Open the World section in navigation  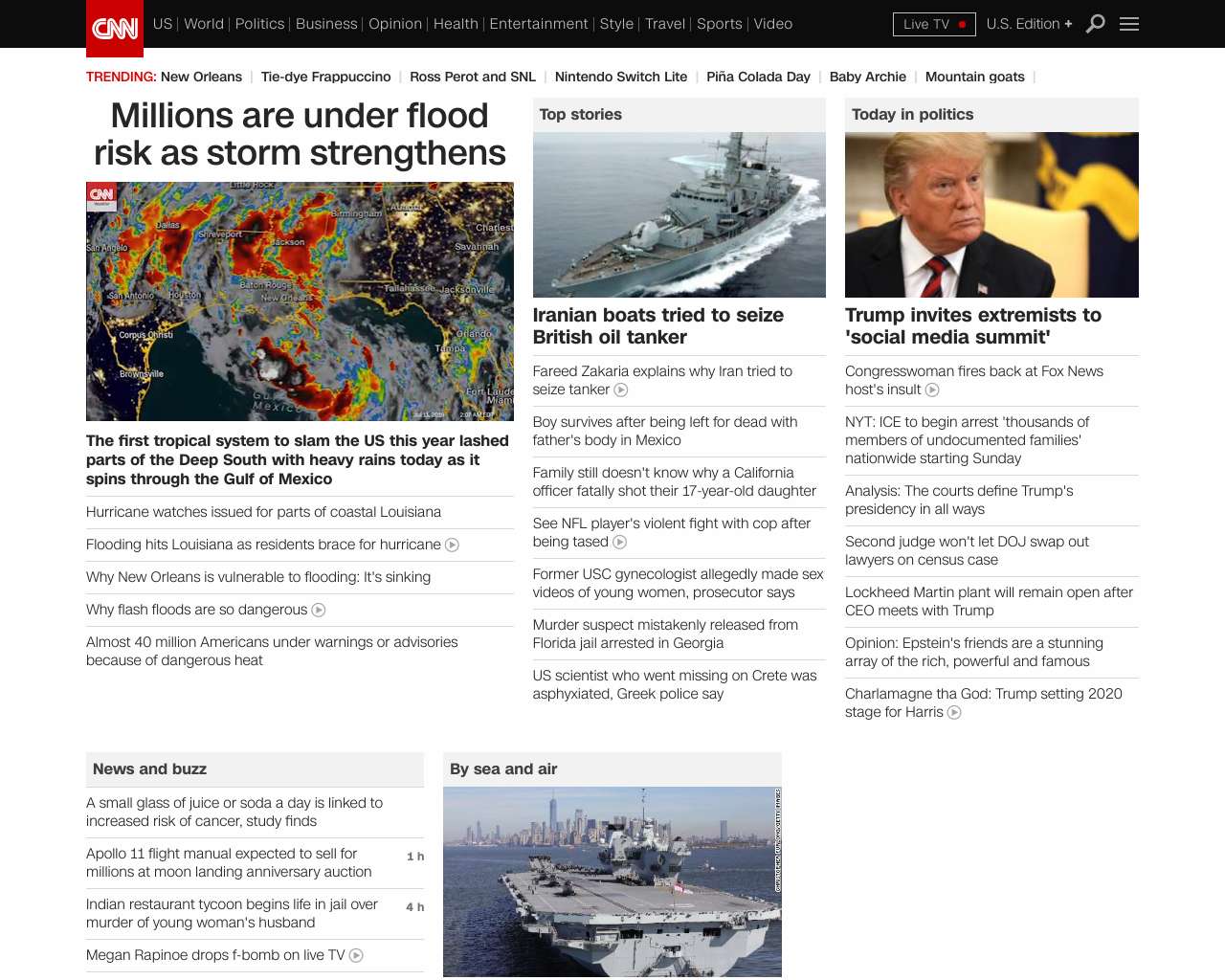tap(204, 24)
